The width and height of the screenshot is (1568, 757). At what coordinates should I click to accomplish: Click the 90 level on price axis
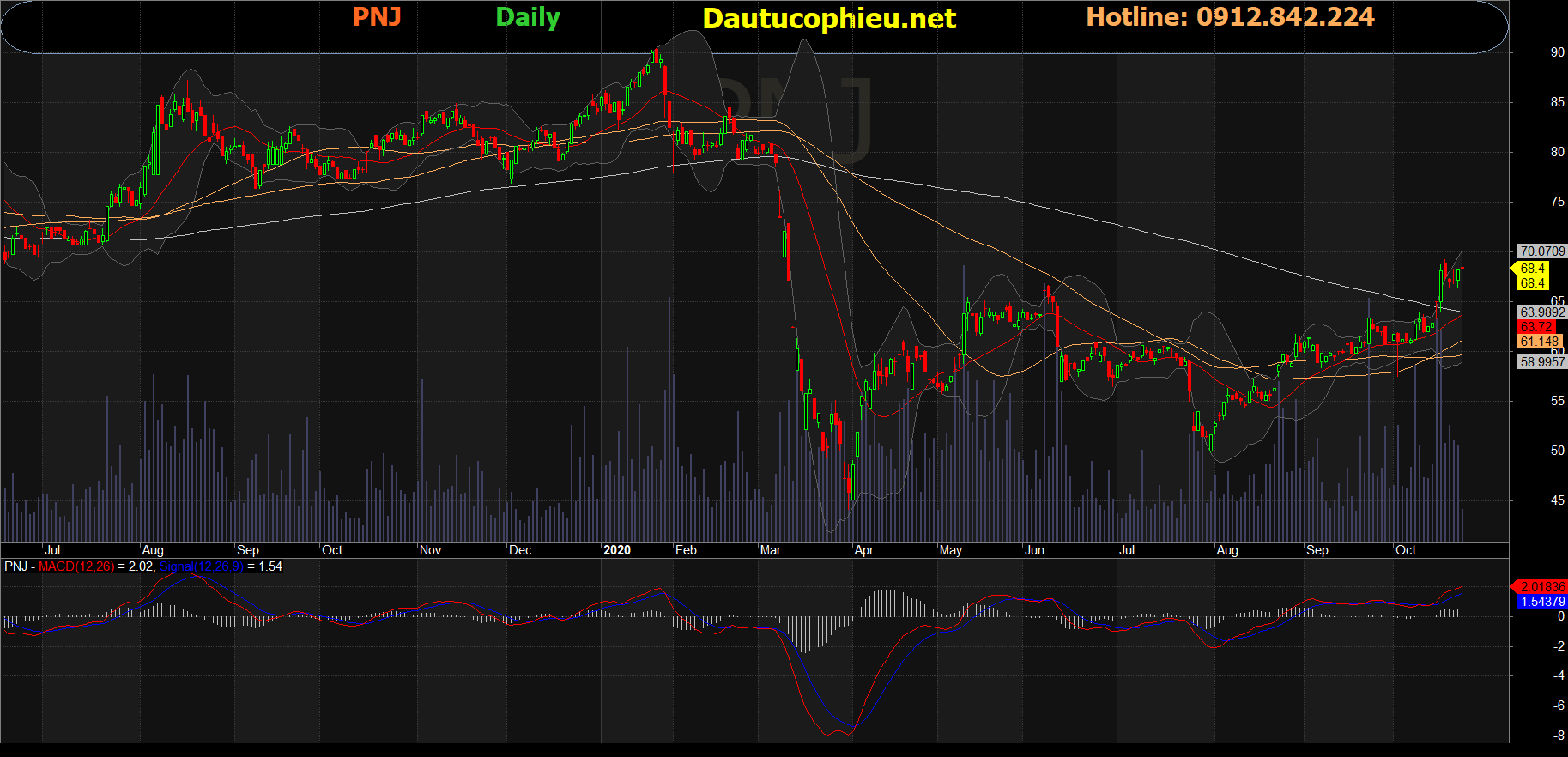click(1557, 52)
